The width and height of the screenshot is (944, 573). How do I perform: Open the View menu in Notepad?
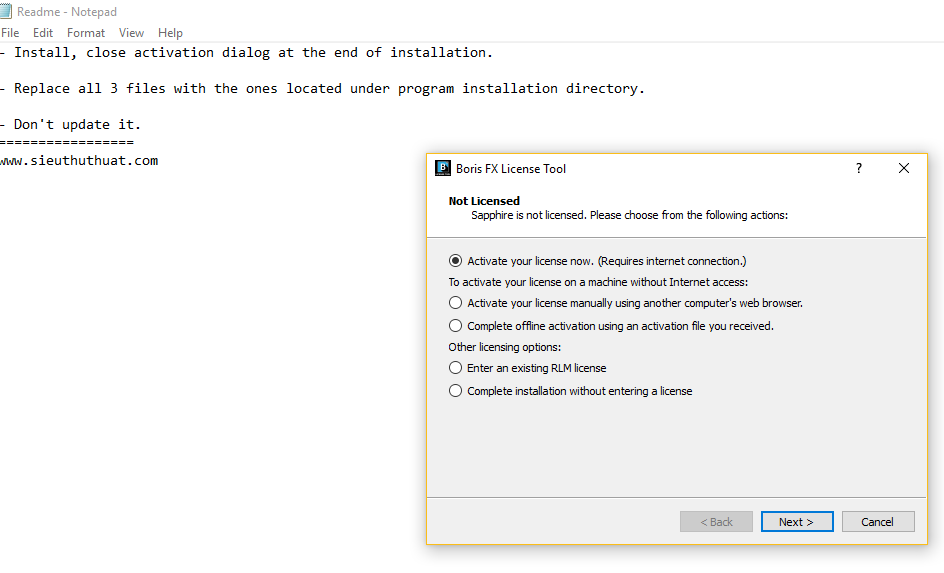point(131,33)
